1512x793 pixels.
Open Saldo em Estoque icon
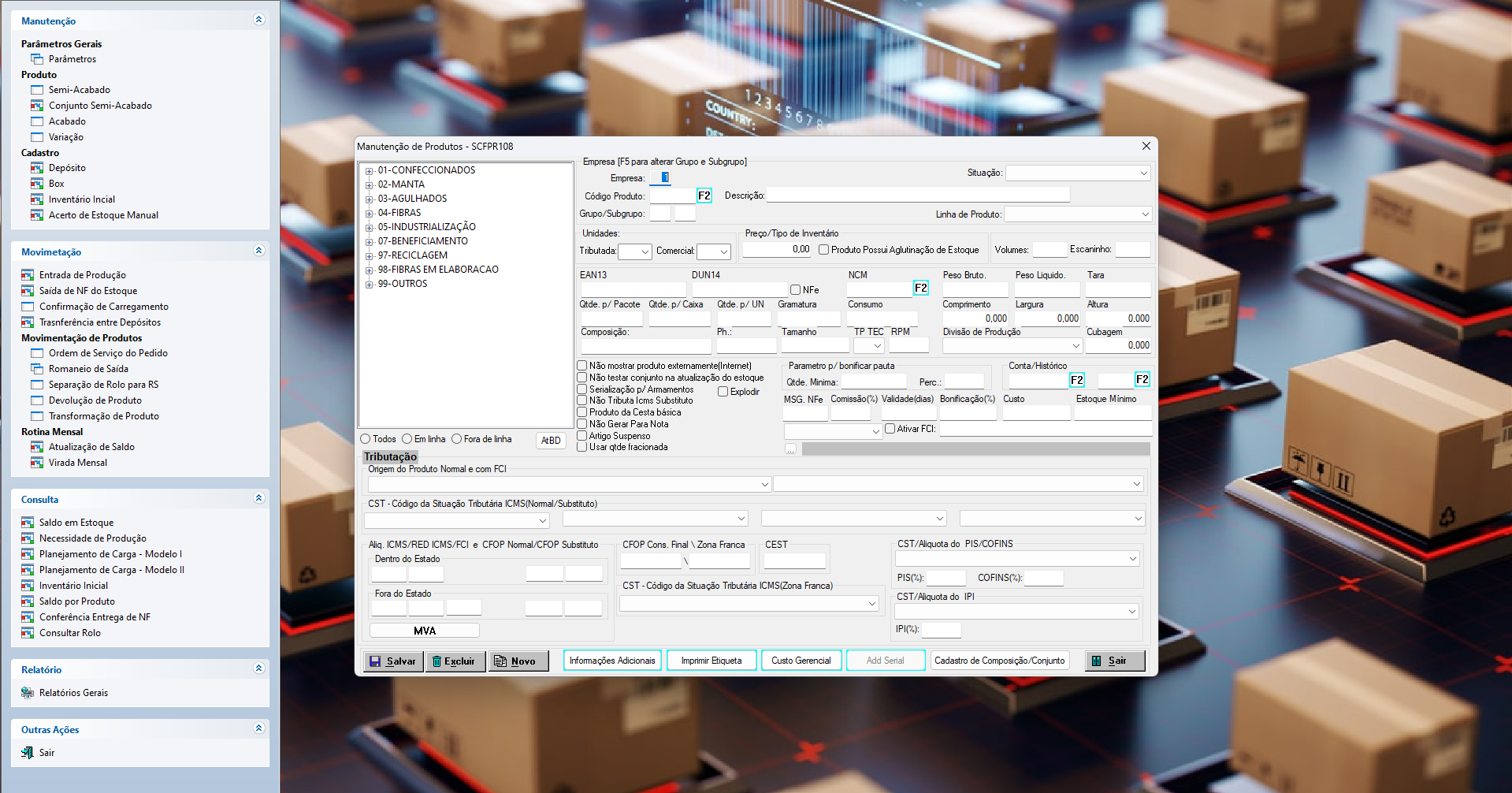pos(28,523)
